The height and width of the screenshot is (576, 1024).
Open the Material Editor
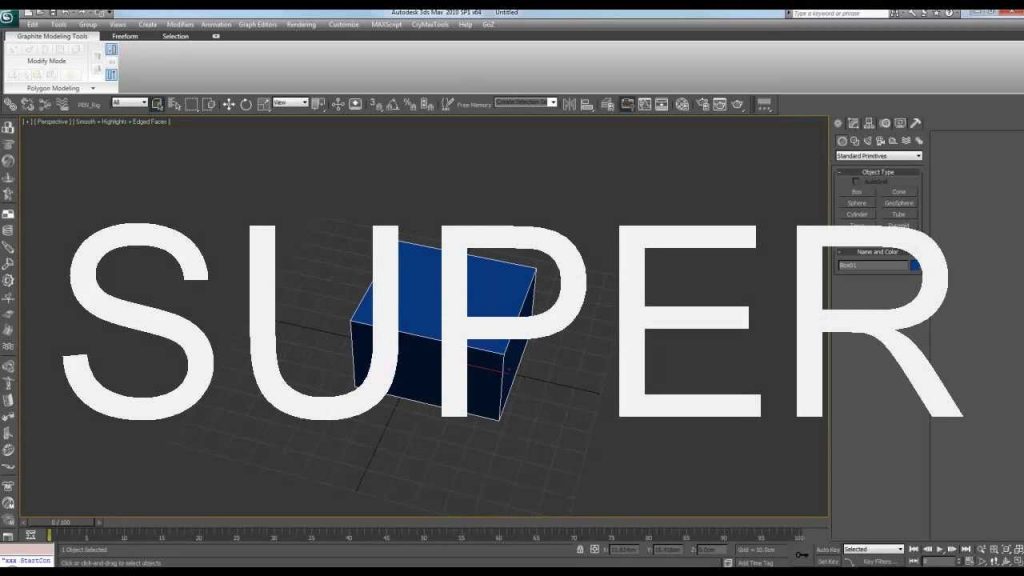click(x=682, y=103)
